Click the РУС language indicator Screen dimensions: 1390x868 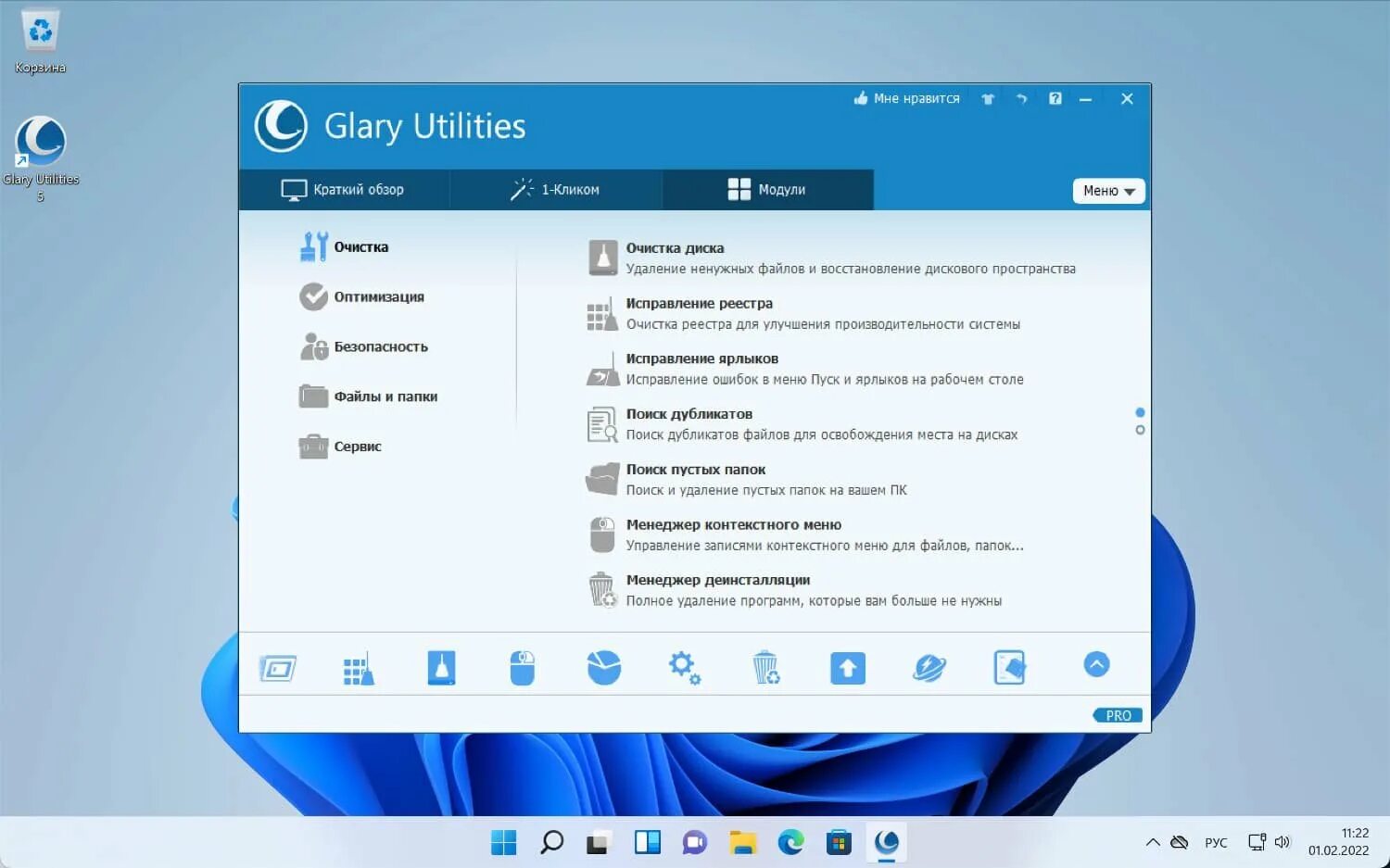point(1216,842)
